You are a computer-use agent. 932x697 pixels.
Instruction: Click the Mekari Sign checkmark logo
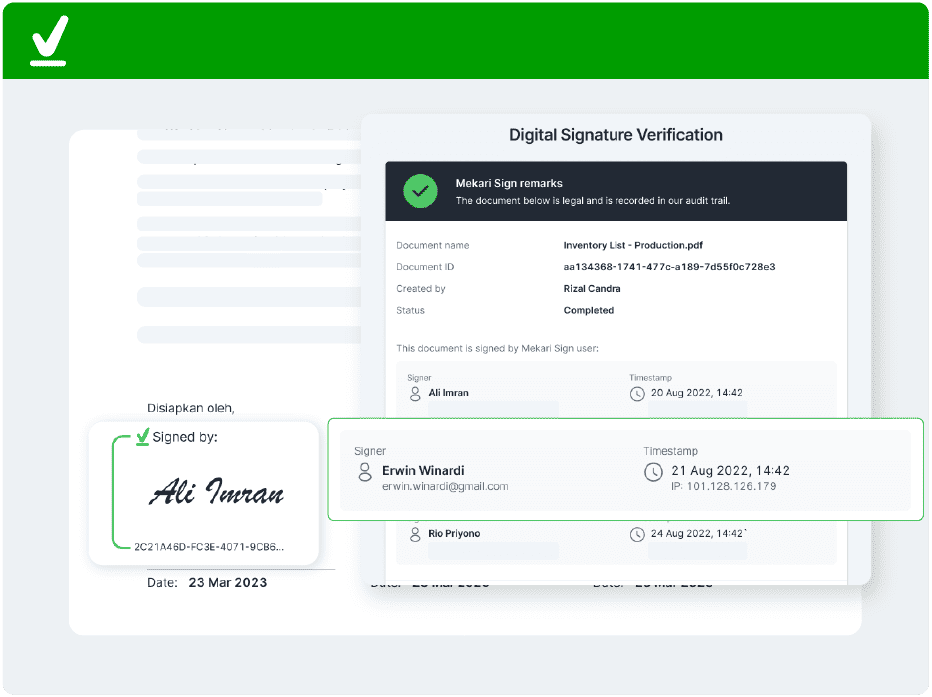coord(49,40)
